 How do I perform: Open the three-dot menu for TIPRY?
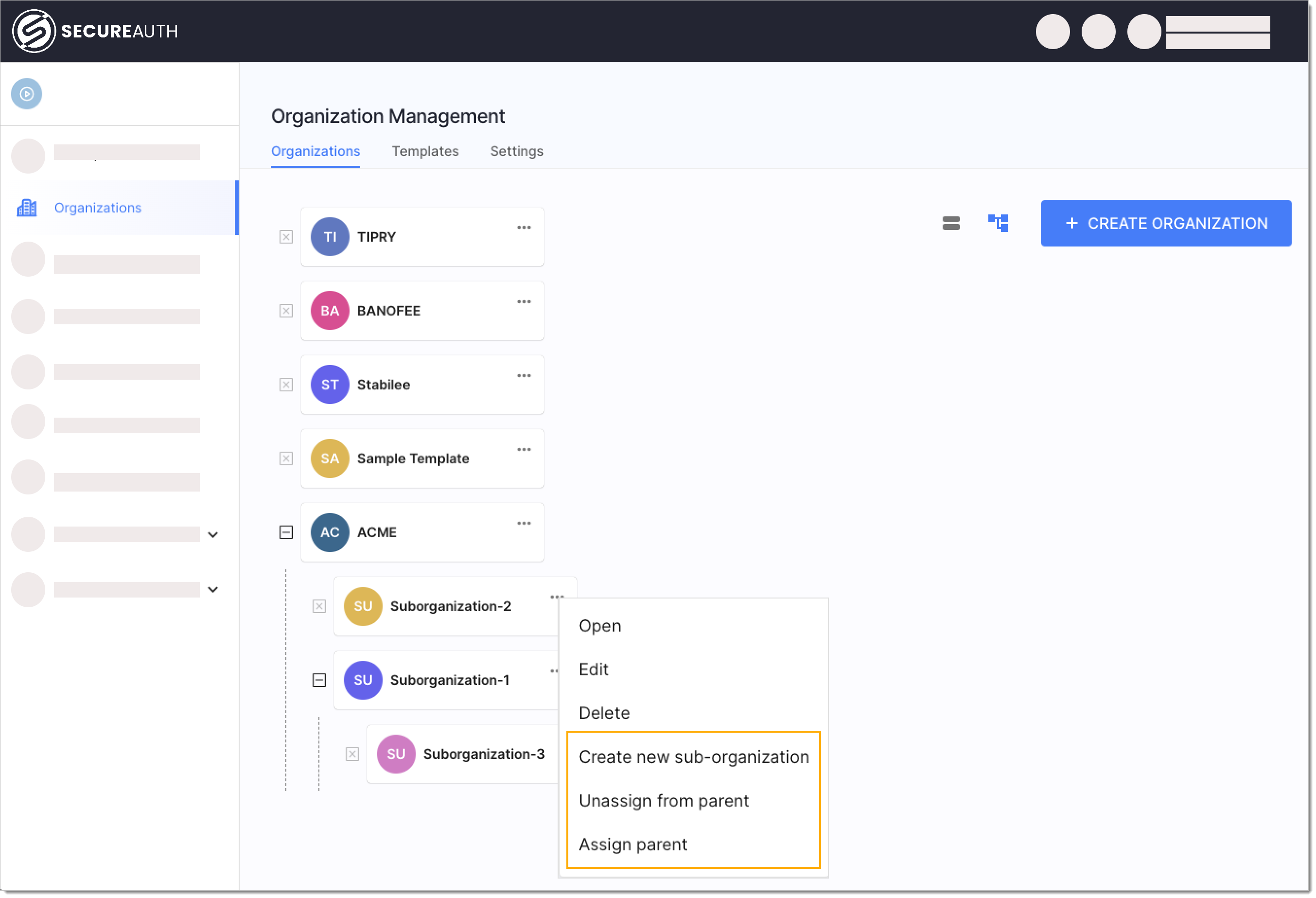(x=524, y=228)
